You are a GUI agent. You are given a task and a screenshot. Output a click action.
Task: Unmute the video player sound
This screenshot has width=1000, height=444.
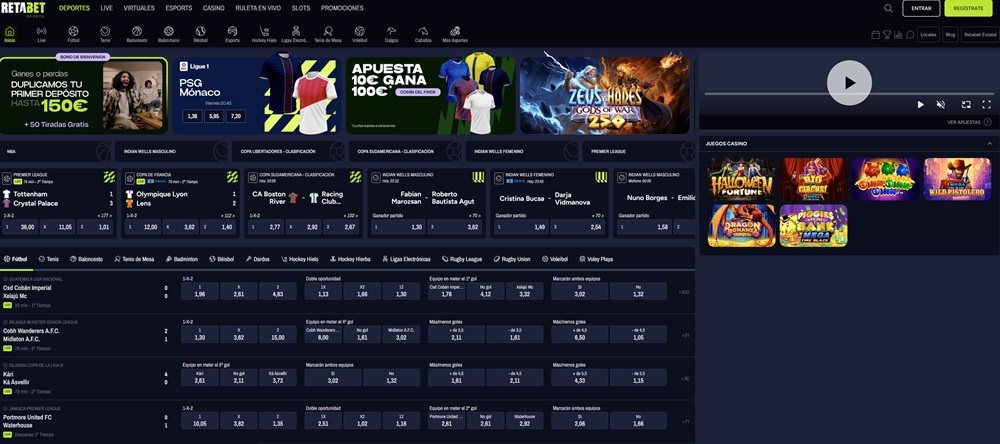point(940,104)
